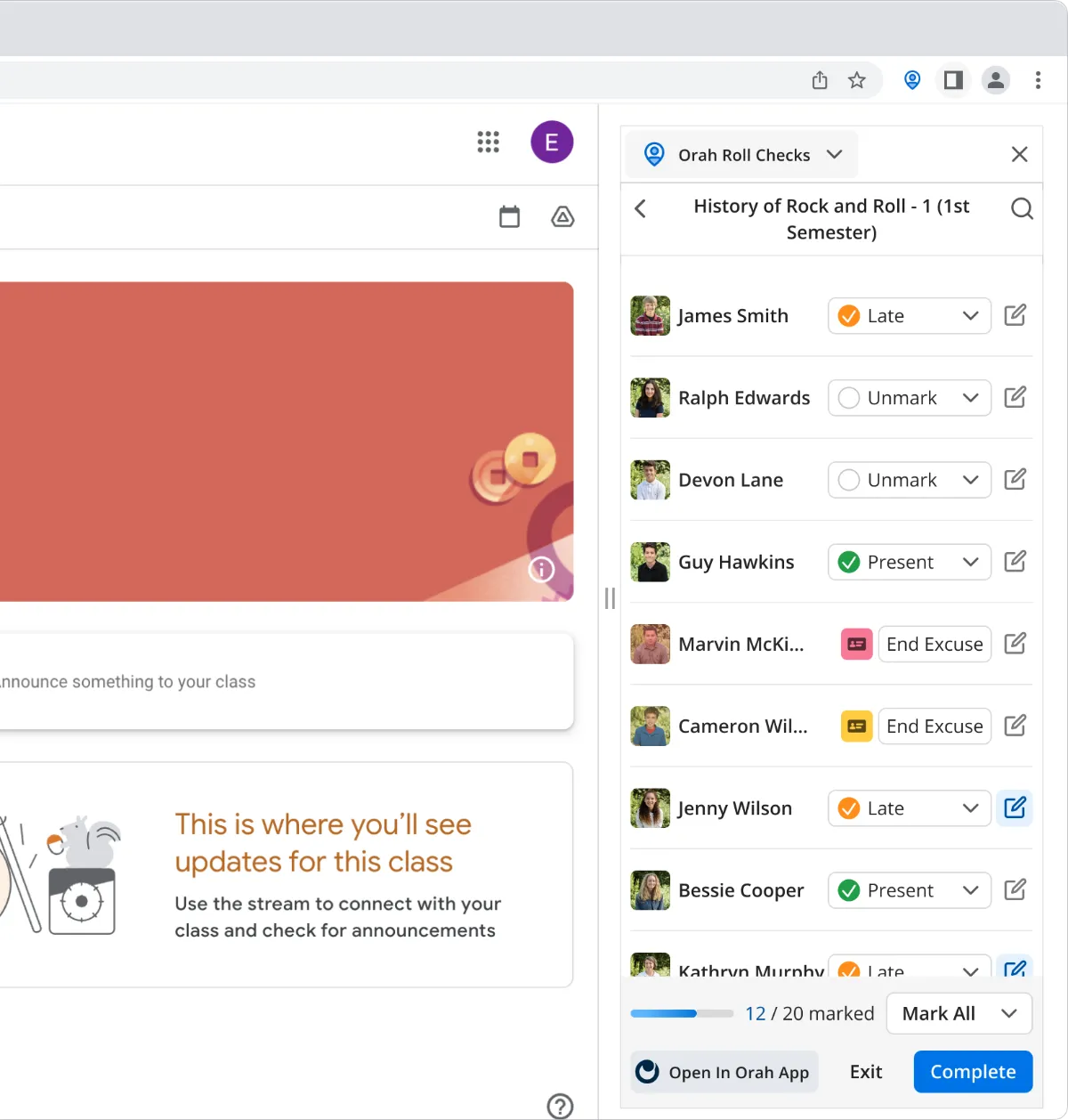Image resolution: width=1068 pixels, height=1120 pixels.
Task: Open the purple E account avatar
Action: coord(552,142)
